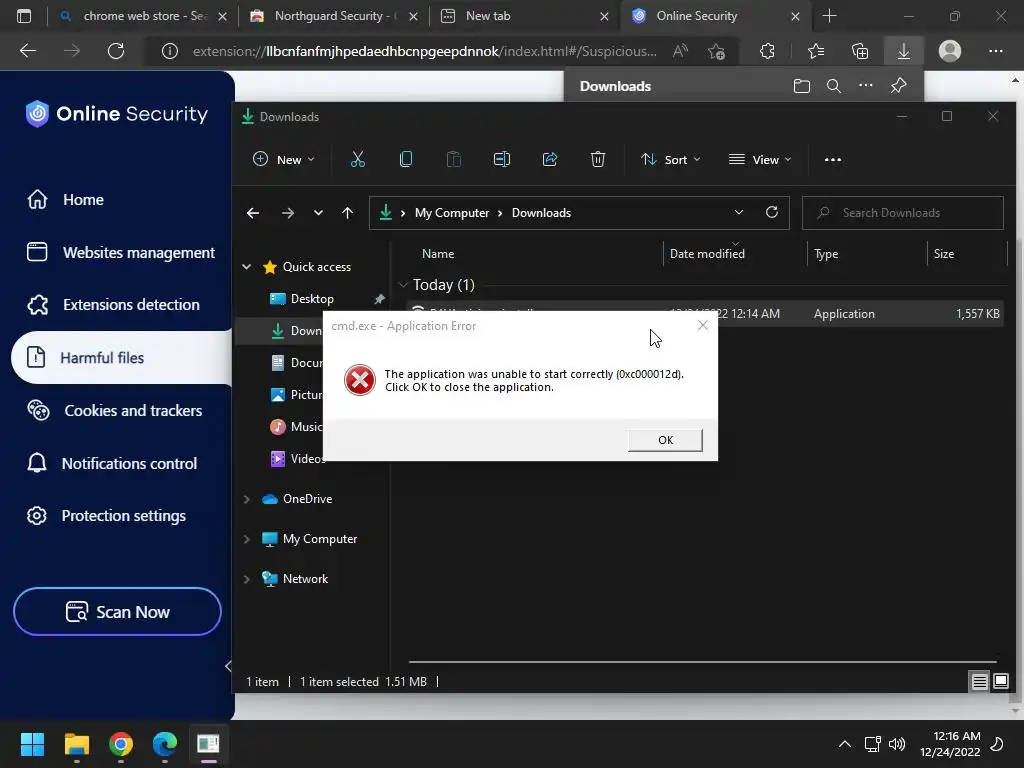The width and height of the screenshot is (1024, 768).
Task: Search downloads in the Downloads flyout
Action: coord(833,86)
